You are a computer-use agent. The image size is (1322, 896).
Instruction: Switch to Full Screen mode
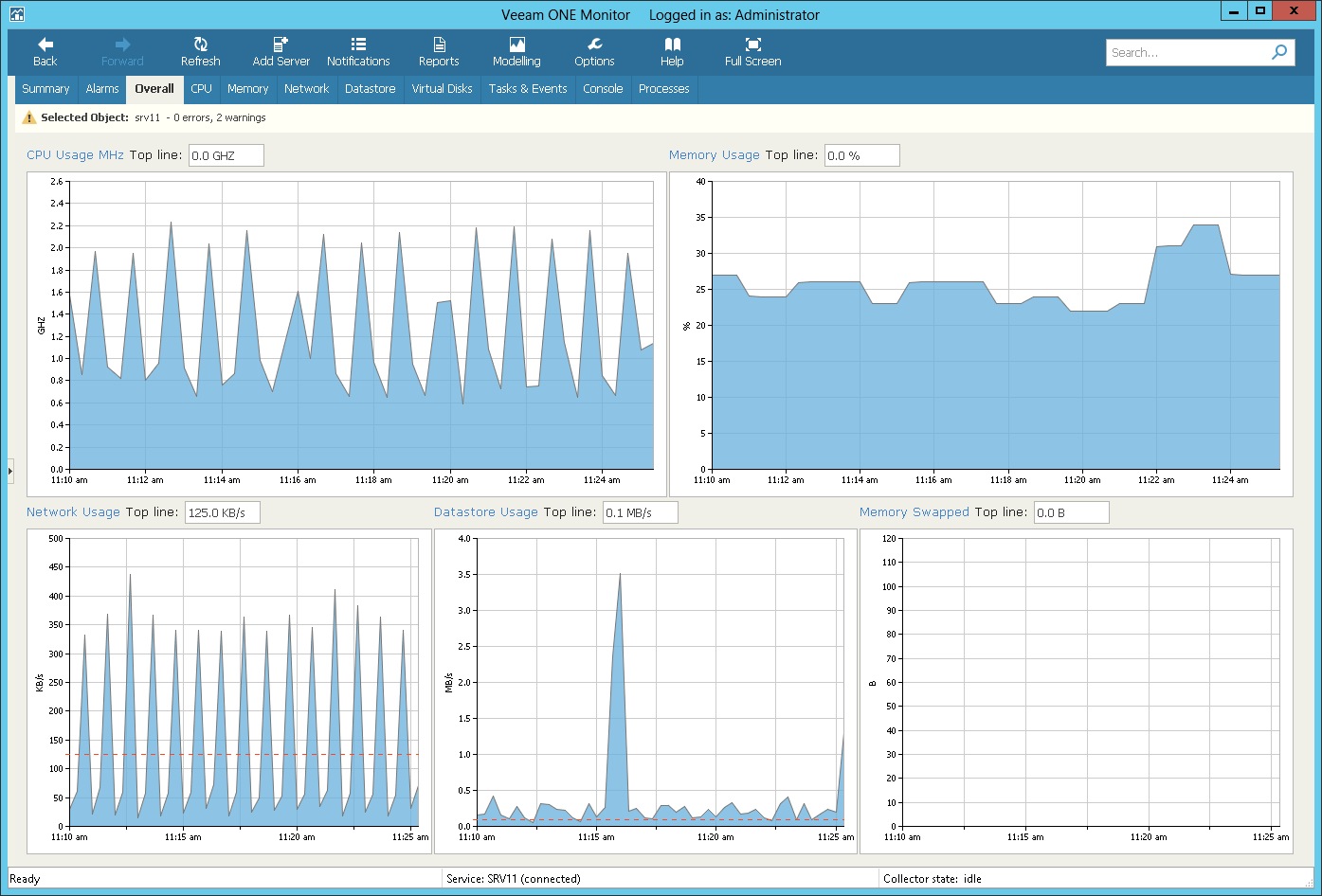coord(752,52)
